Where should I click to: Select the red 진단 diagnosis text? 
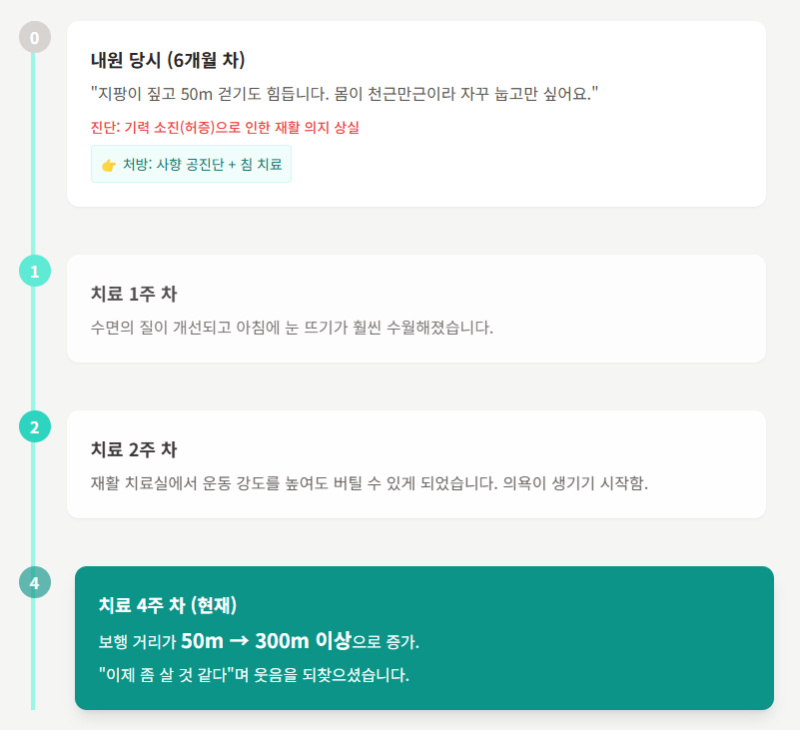[225, 127]
